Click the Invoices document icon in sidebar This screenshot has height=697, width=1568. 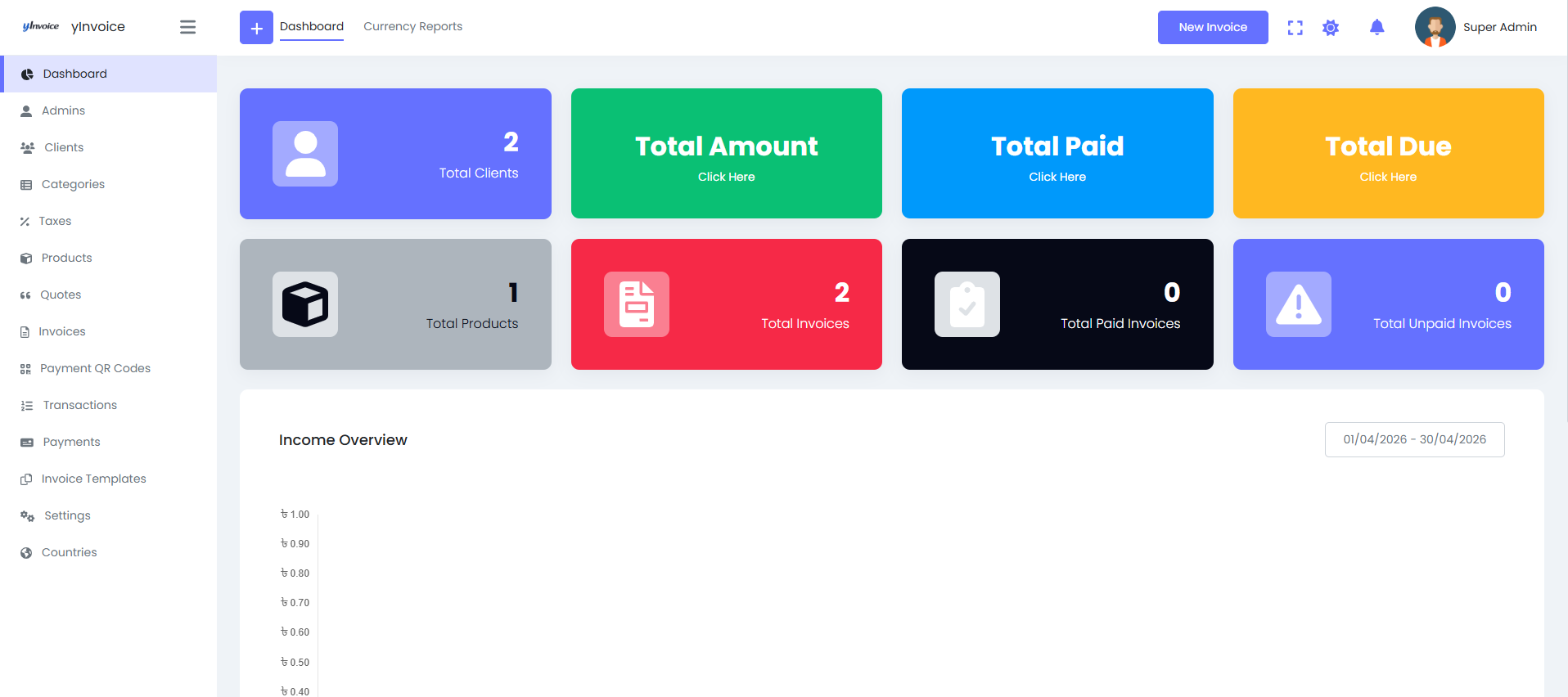click(x=25, y=331)
